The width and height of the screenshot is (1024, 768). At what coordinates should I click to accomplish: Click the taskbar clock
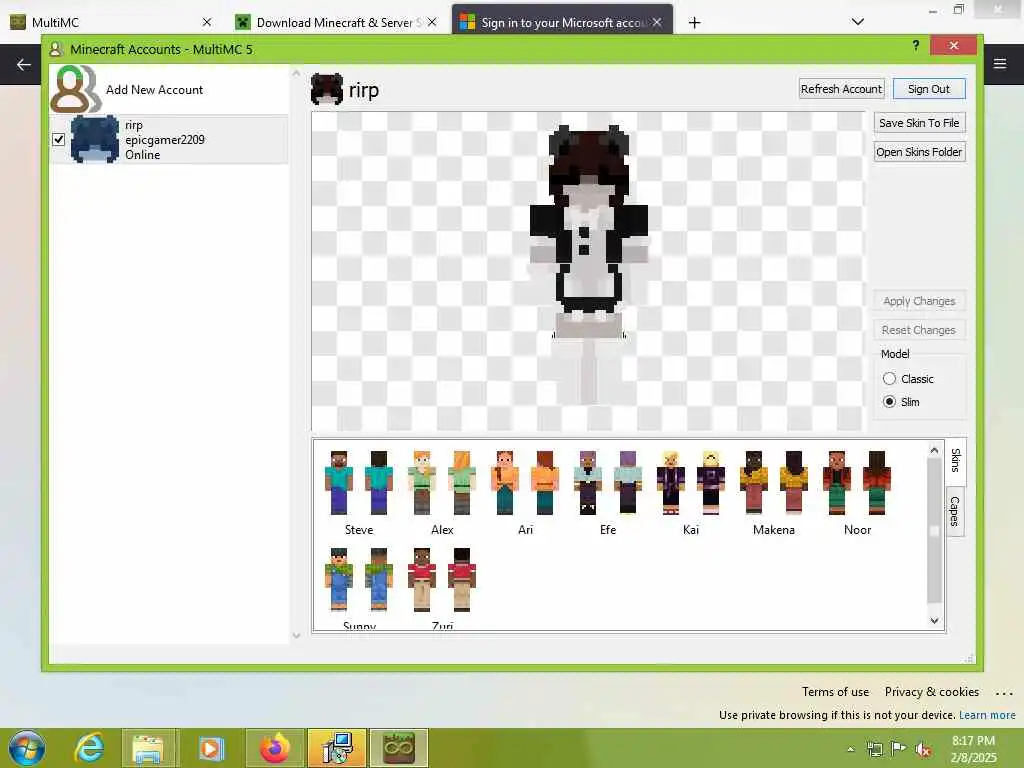coord(973,749)
